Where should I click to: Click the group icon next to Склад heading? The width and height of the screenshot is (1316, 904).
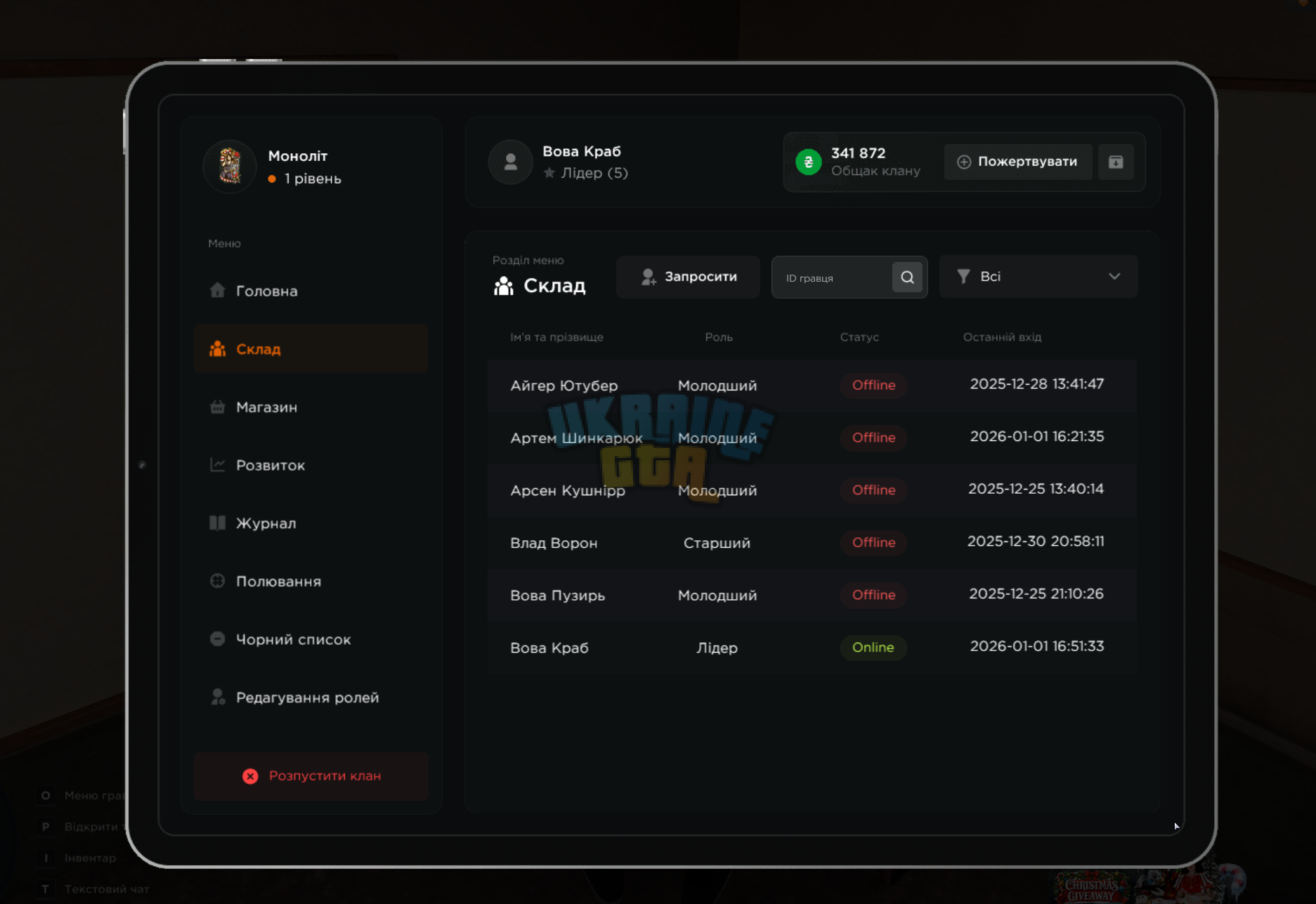tap(504, 286)
